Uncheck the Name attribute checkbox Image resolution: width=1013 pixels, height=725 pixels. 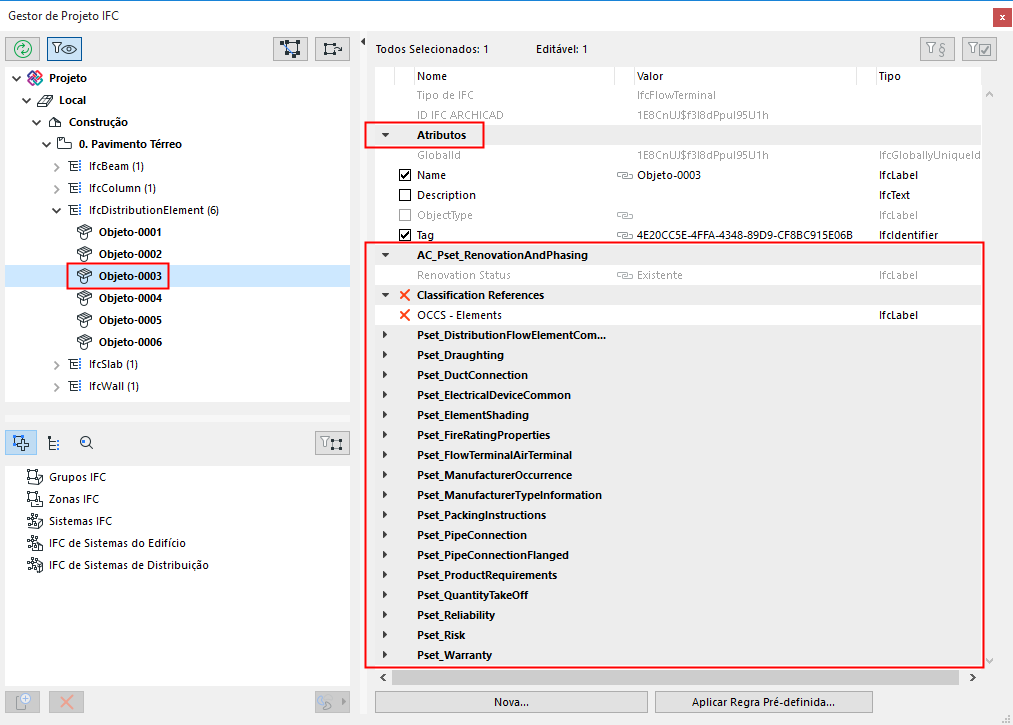tap(405, 175)
